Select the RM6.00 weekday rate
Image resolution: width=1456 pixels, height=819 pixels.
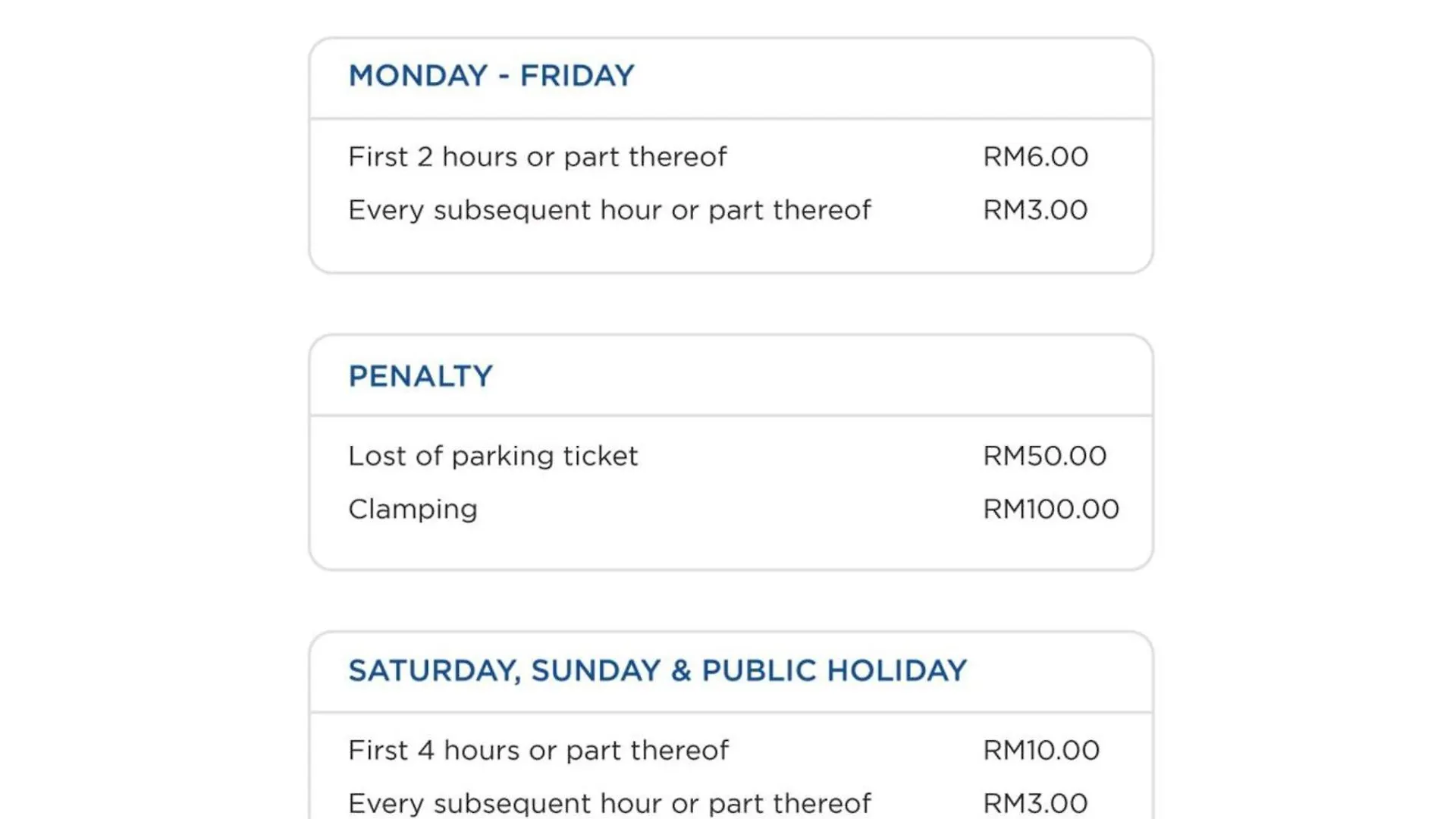[x=1035, y=157]
